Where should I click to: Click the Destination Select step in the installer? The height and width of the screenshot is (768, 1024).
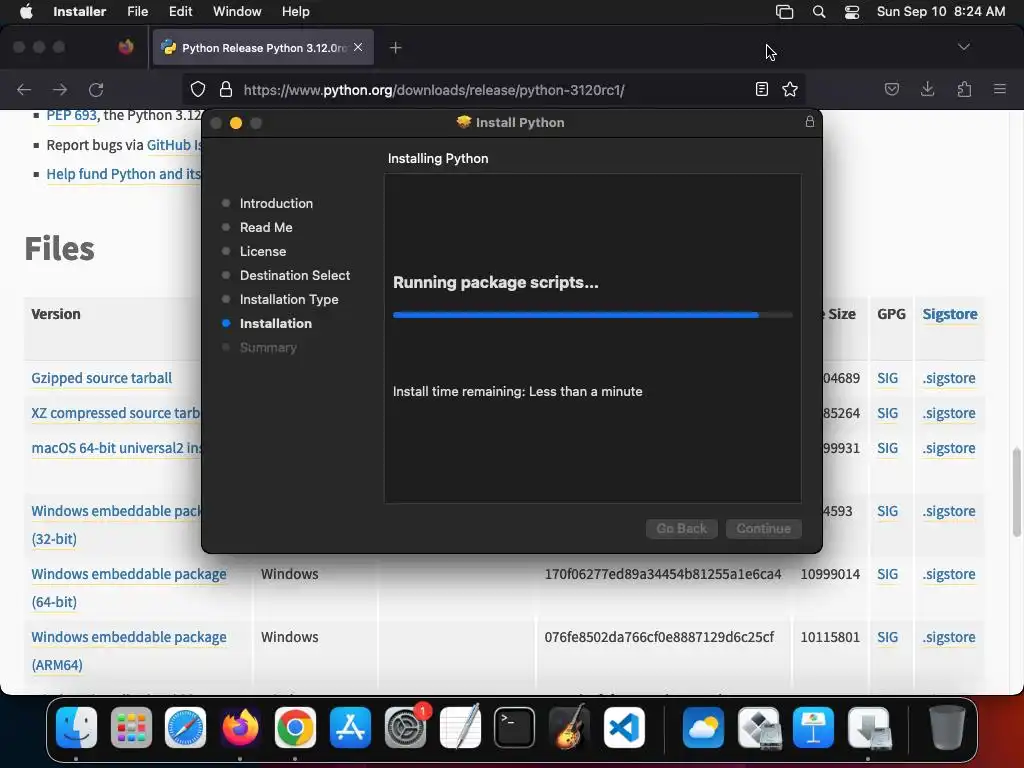point(295,275)
